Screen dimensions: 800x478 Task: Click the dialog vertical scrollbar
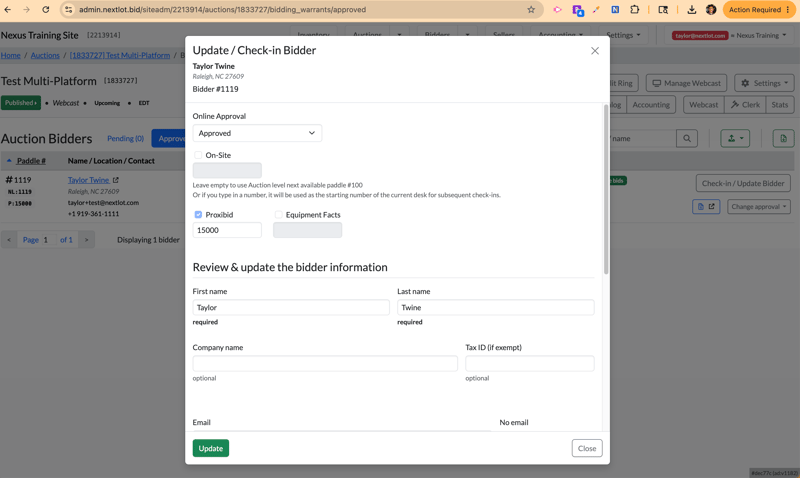606,189
